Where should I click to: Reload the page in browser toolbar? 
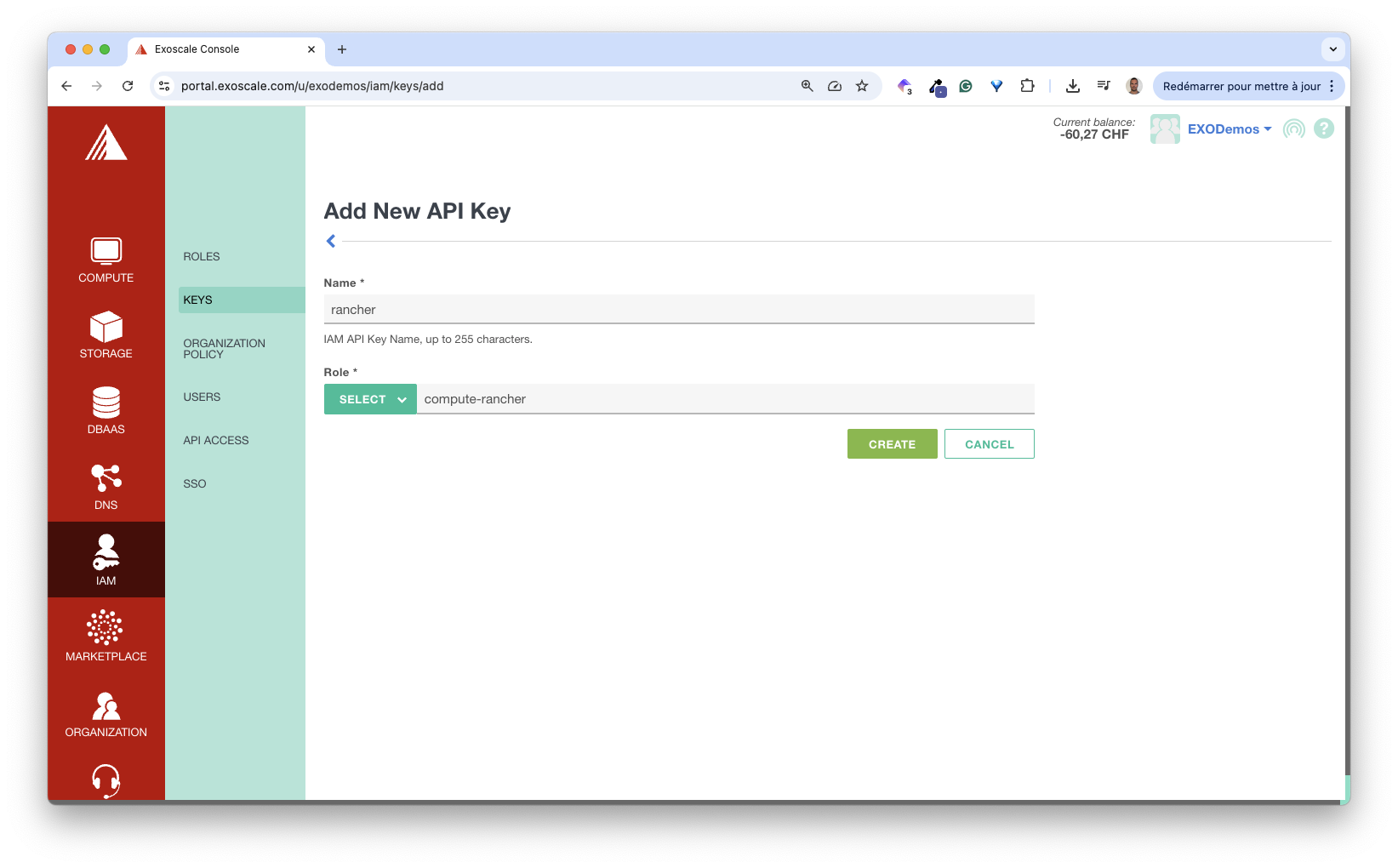click(x=128, y=86)
